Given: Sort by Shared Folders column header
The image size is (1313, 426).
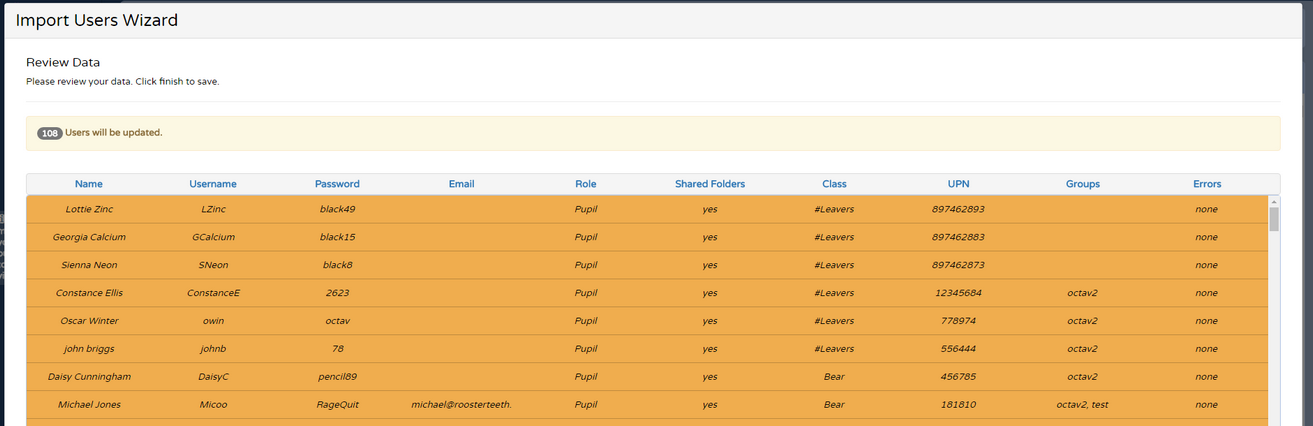Looking at the screenshot, I should click(x=710, y=184).
